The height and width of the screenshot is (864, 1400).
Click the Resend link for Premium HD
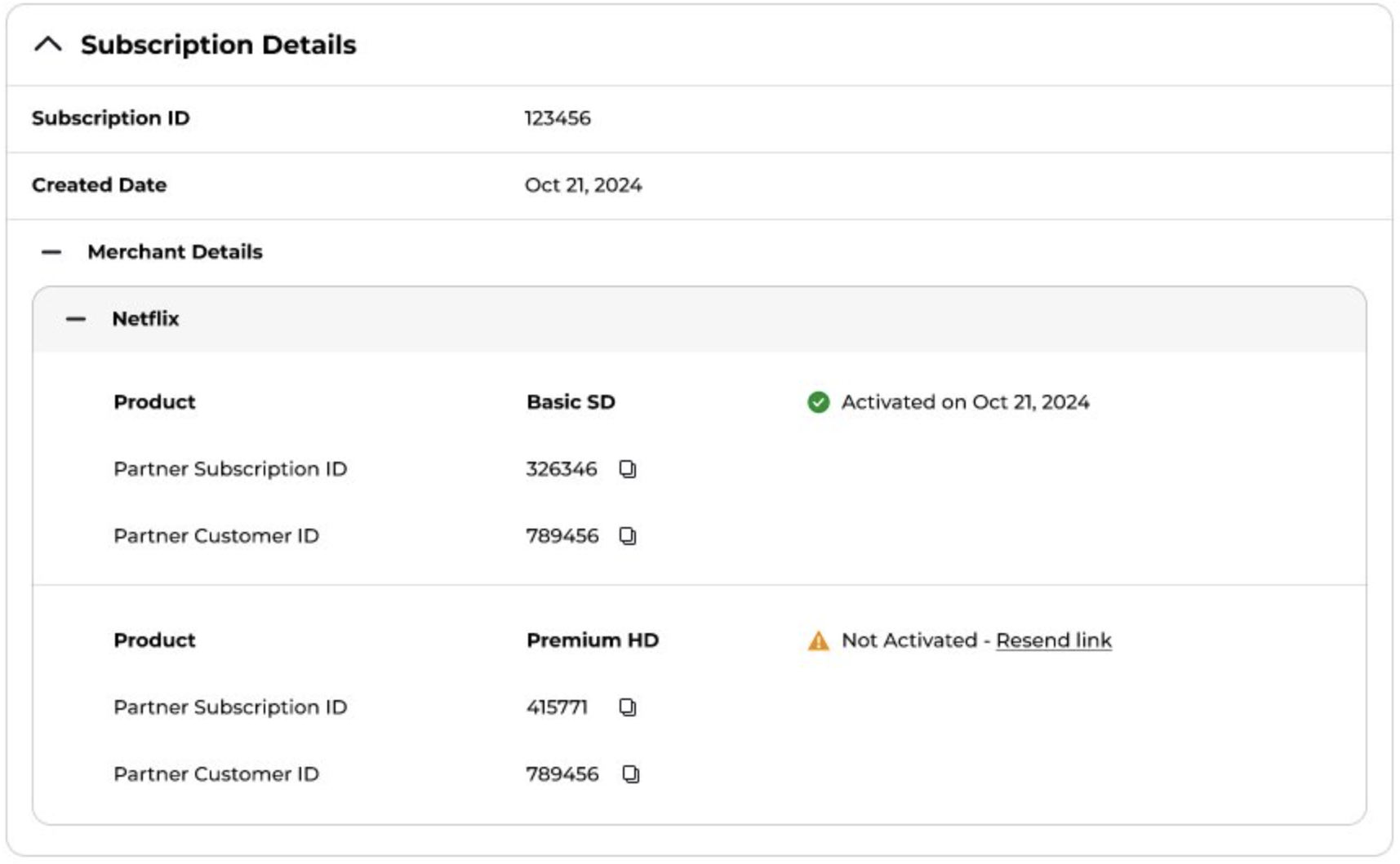pos(1054,640)
